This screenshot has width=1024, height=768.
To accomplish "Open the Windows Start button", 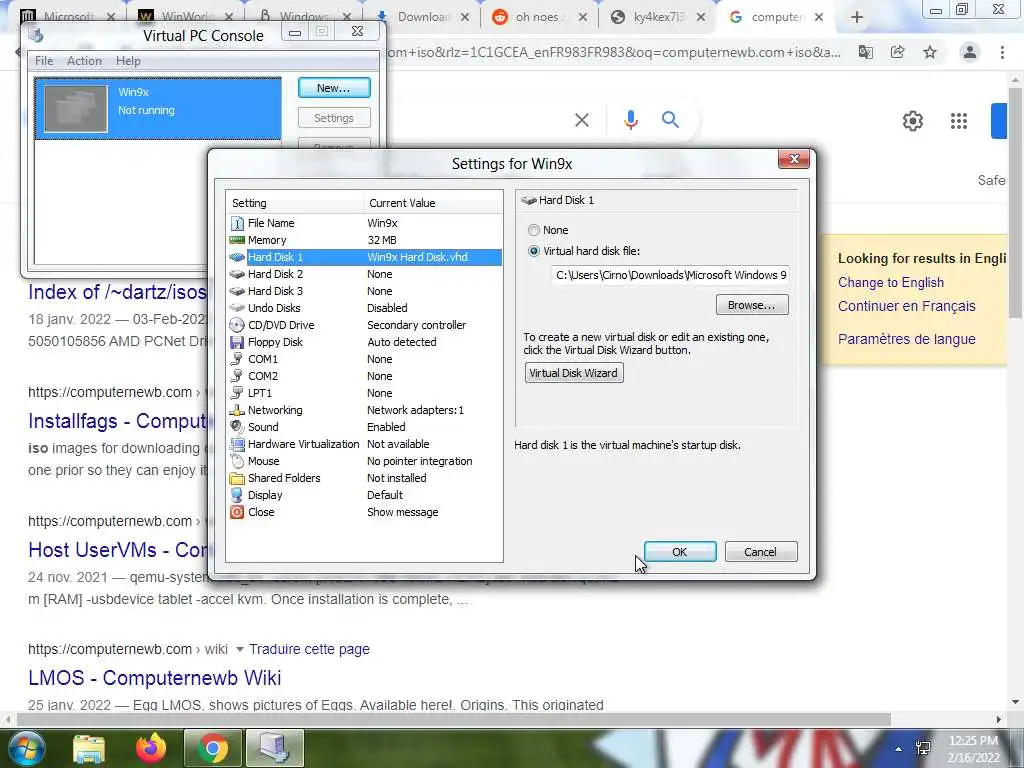I will (x=27, y=748).
